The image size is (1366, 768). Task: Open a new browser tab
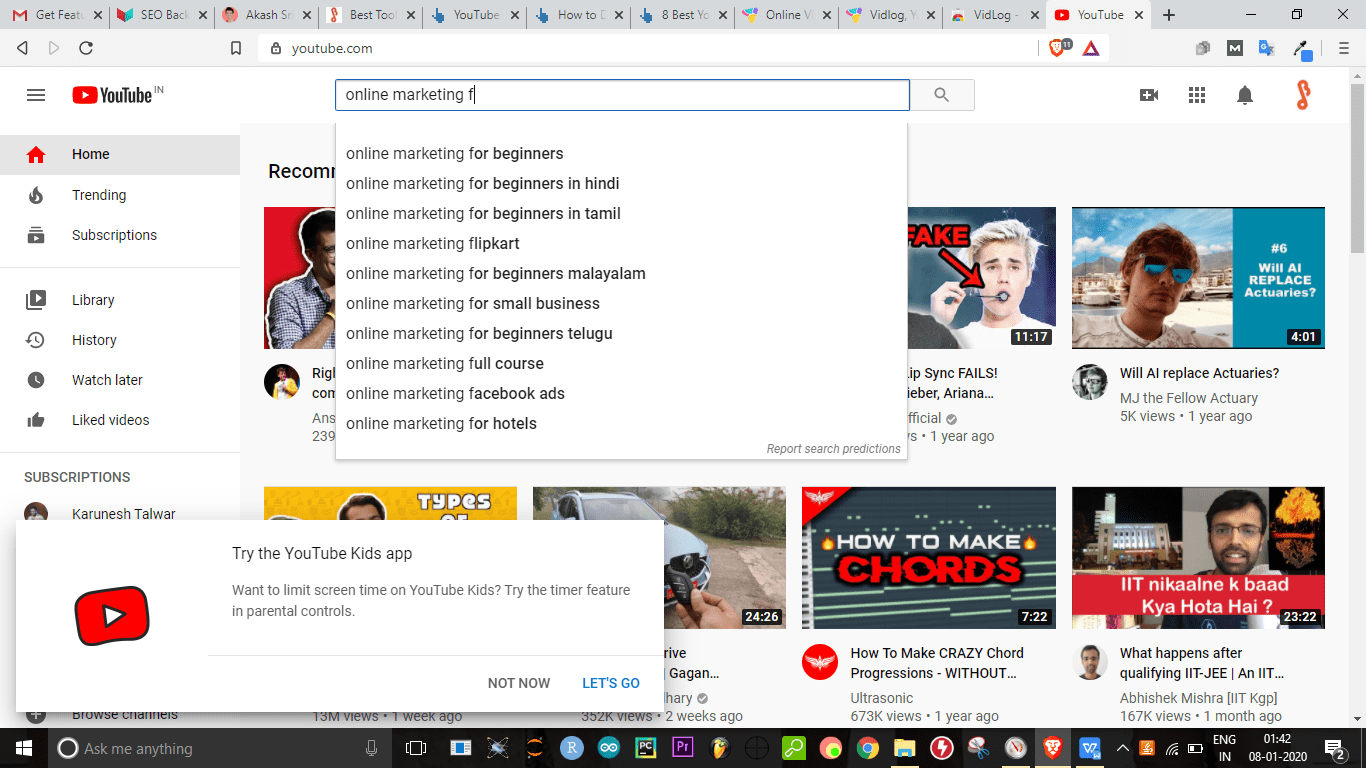click(1169, 15)
